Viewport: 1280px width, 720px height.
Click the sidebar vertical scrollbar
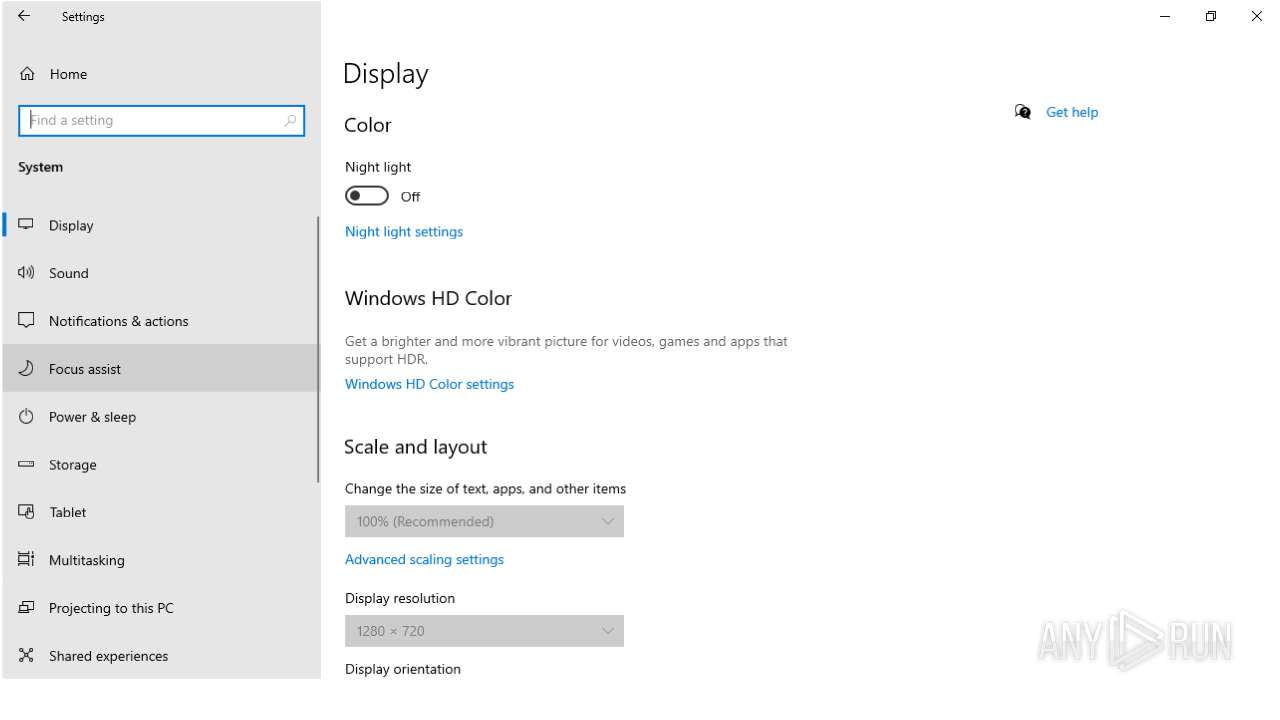click(x=318, y=350)
